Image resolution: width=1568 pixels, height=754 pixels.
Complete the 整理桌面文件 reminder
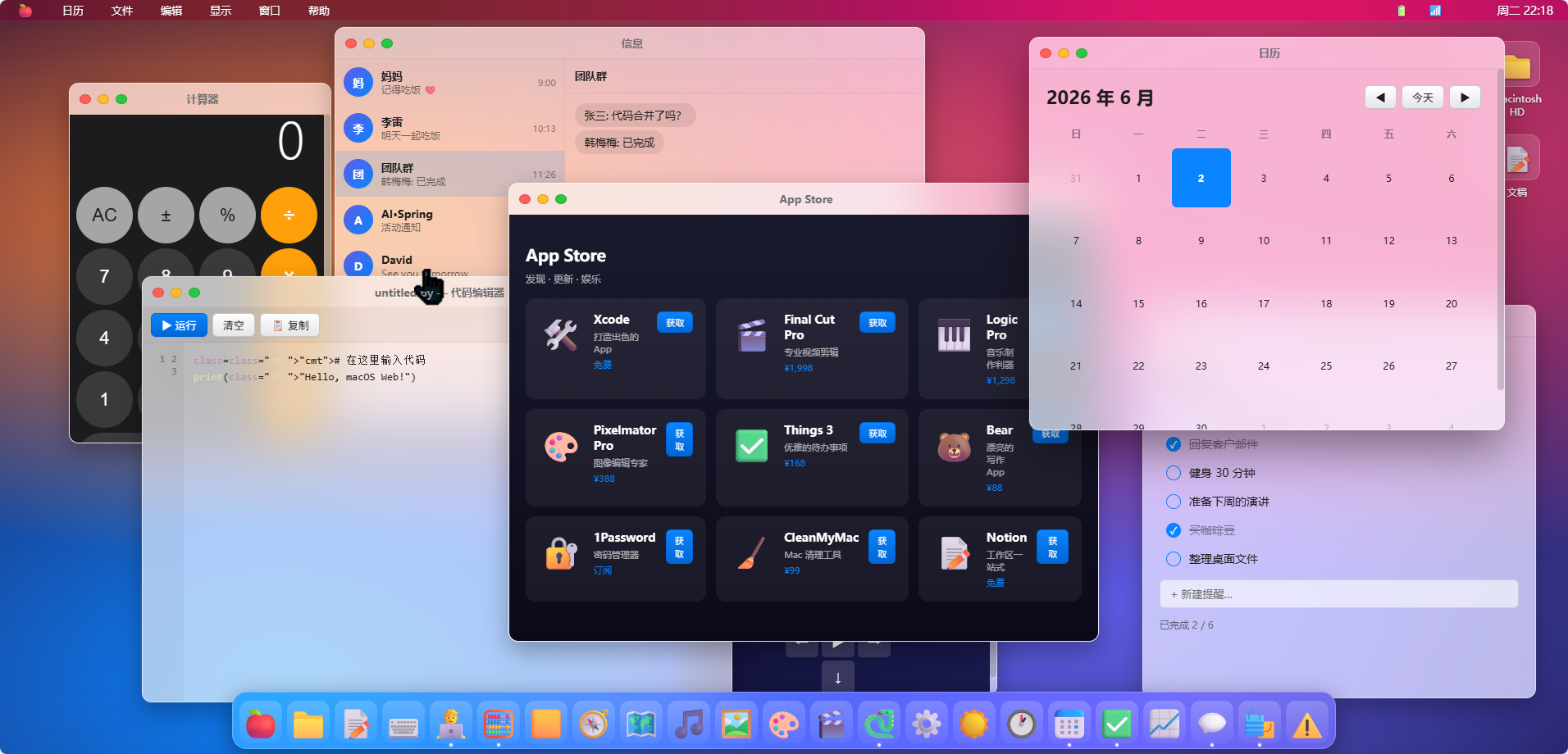[1174, 559]
